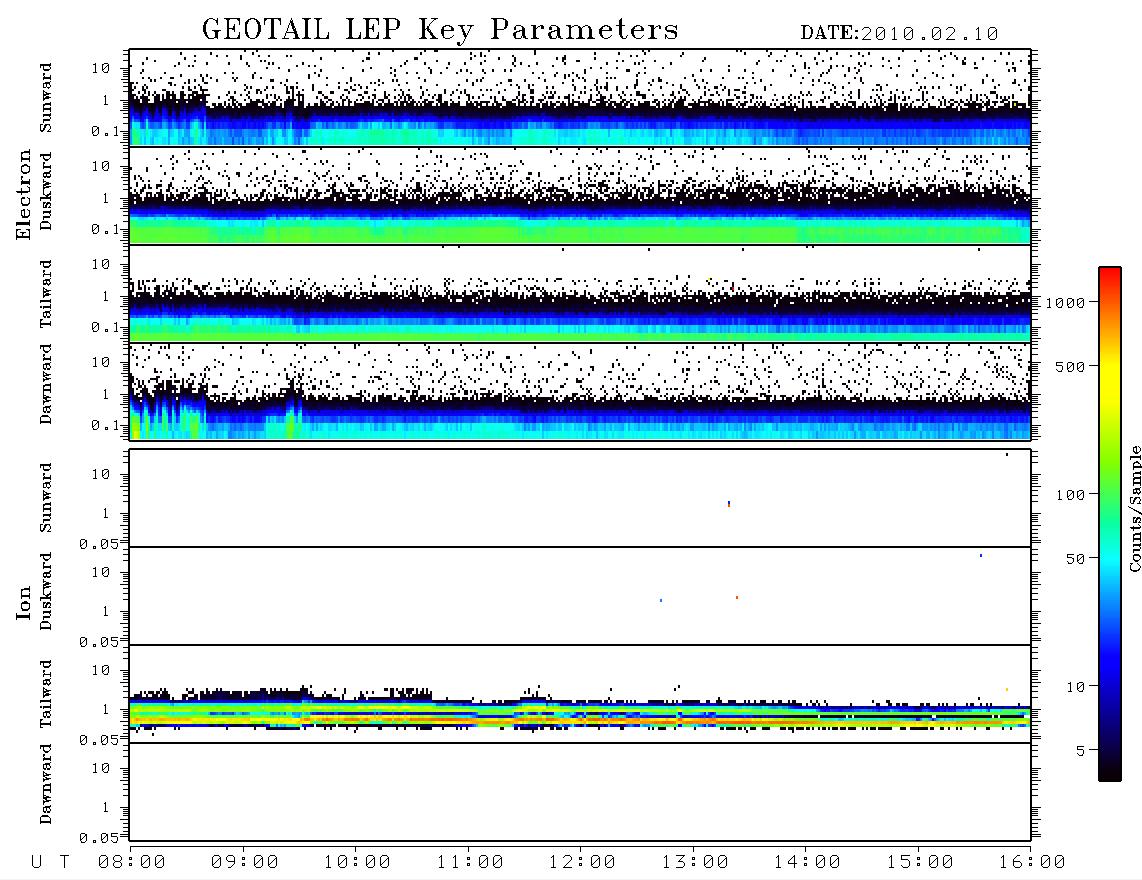Click the "13:00" time tick label
Viewport: 1142px width, 880px height.
coord(695,863)
